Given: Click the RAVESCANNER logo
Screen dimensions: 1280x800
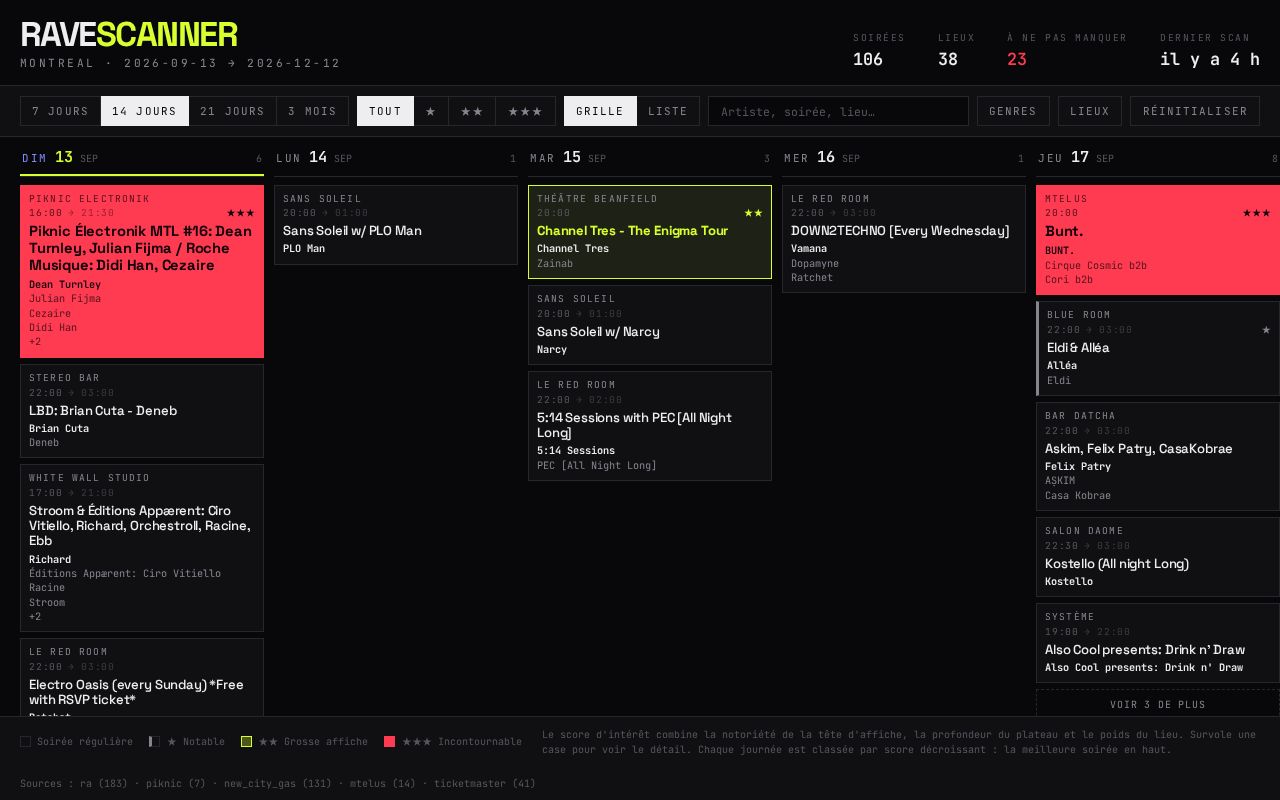Looking at the screenshot, I should click(x=129, y=35).
